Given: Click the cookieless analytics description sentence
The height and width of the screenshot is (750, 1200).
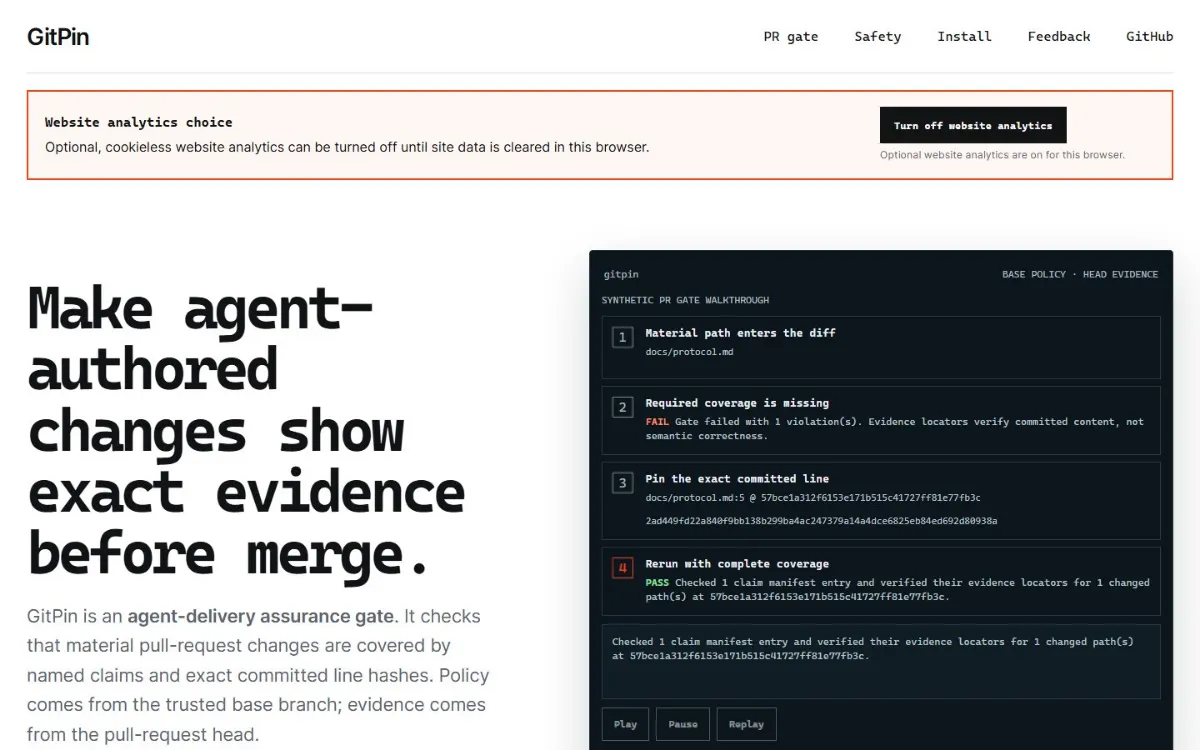Looking at the screenshot, I should 347,147.
